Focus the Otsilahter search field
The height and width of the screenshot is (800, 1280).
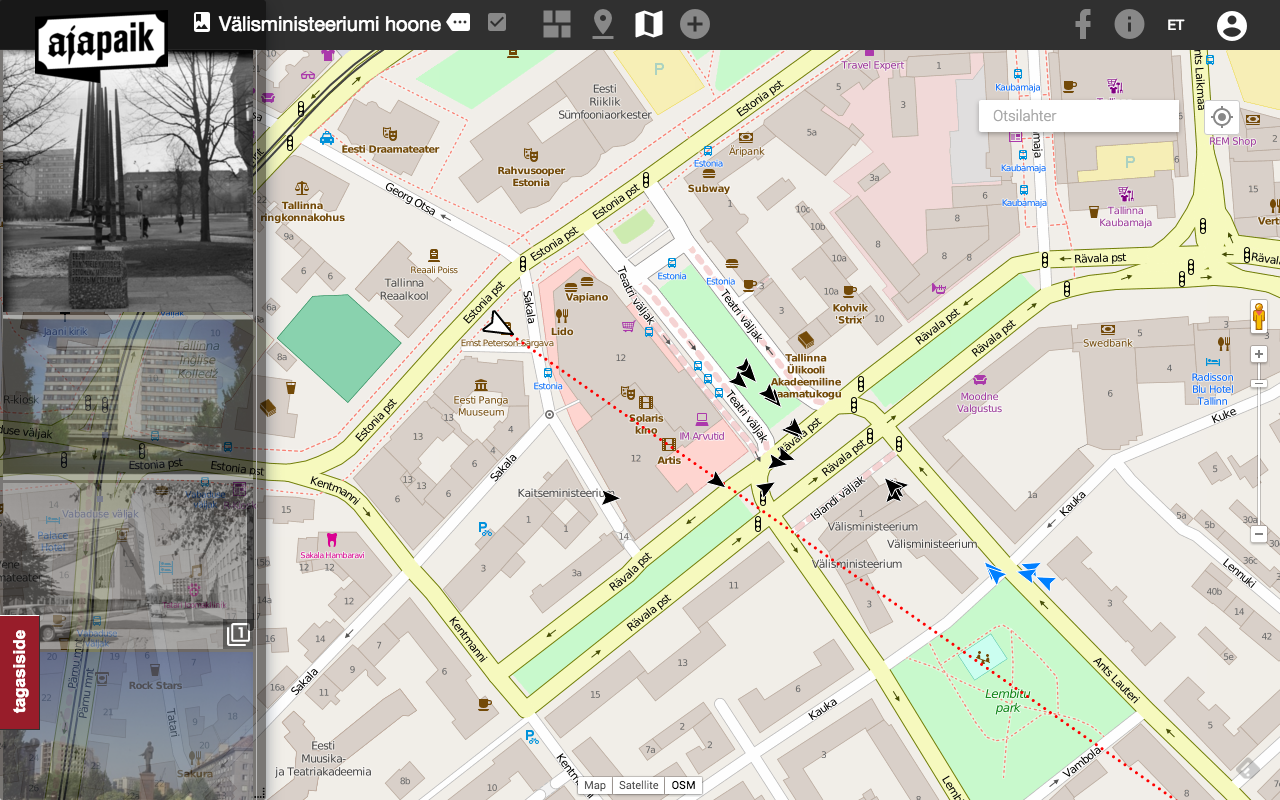point(1079,116)
